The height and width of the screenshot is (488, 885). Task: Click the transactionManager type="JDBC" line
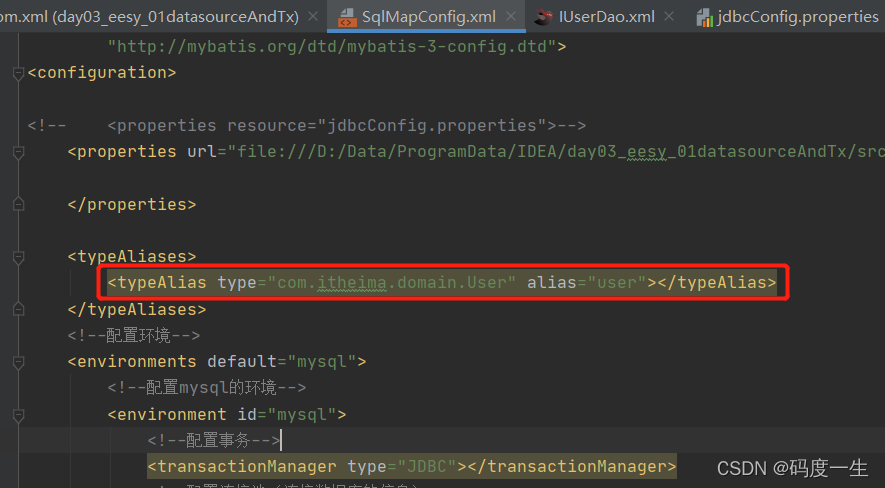click(411, 467)
